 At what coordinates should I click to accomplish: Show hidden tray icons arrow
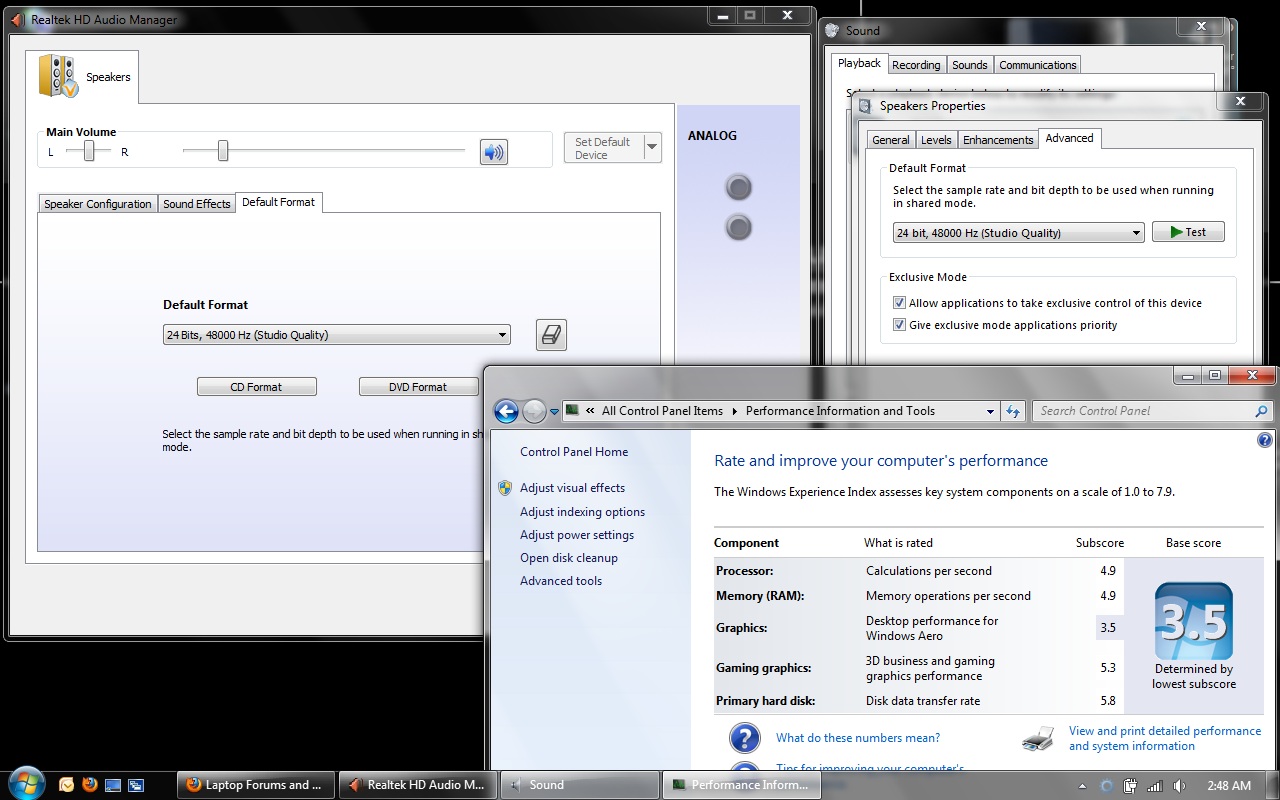[x=1084, y=786]
